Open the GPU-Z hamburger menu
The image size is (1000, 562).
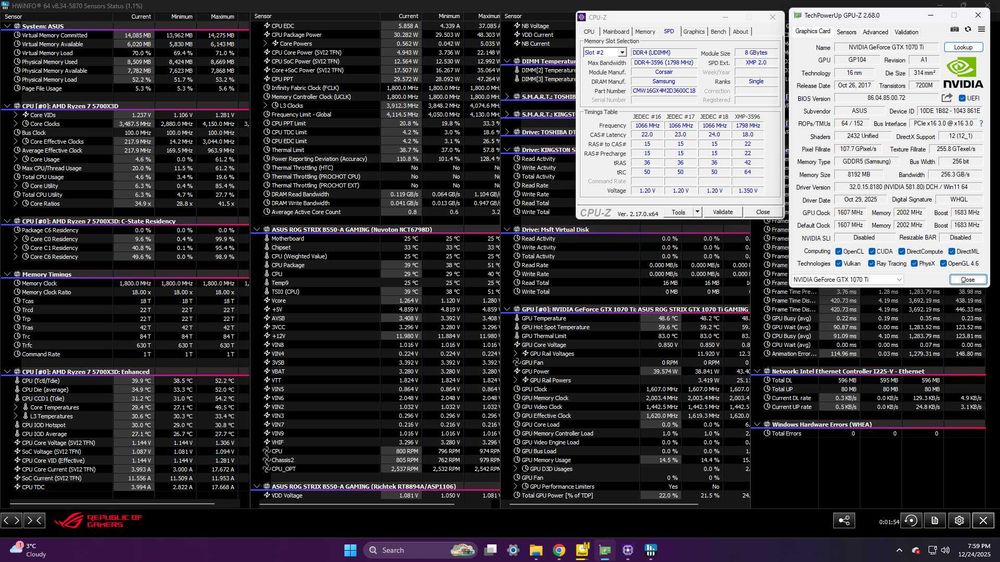click(982, 29)
